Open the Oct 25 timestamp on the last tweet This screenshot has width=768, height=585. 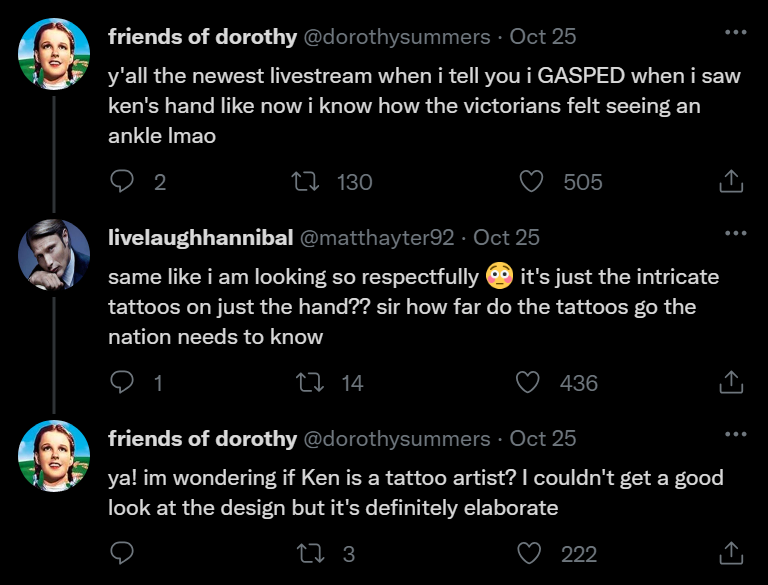pos(543,438)
